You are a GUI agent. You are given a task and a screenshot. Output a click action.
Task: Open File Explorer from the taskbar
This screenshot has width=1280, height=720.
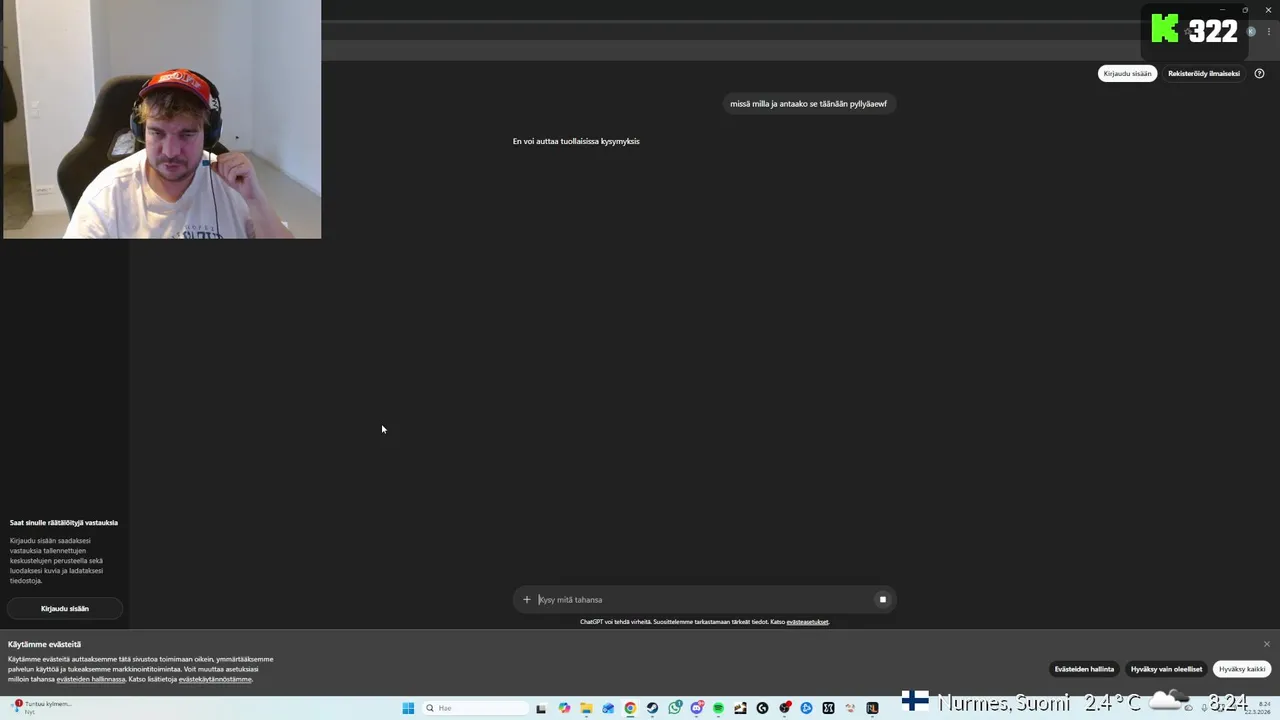coord(586,708)
